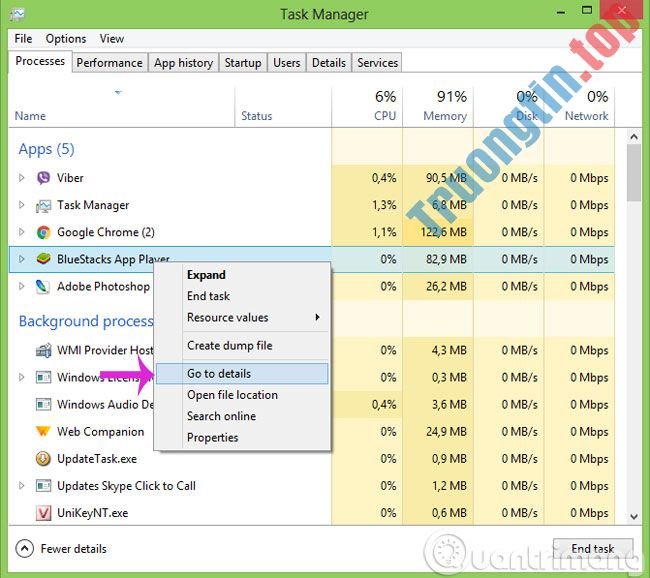650x578 pixels.
Task: Click the vertical scrollbar thumb
Action: [x=634, y=172]
